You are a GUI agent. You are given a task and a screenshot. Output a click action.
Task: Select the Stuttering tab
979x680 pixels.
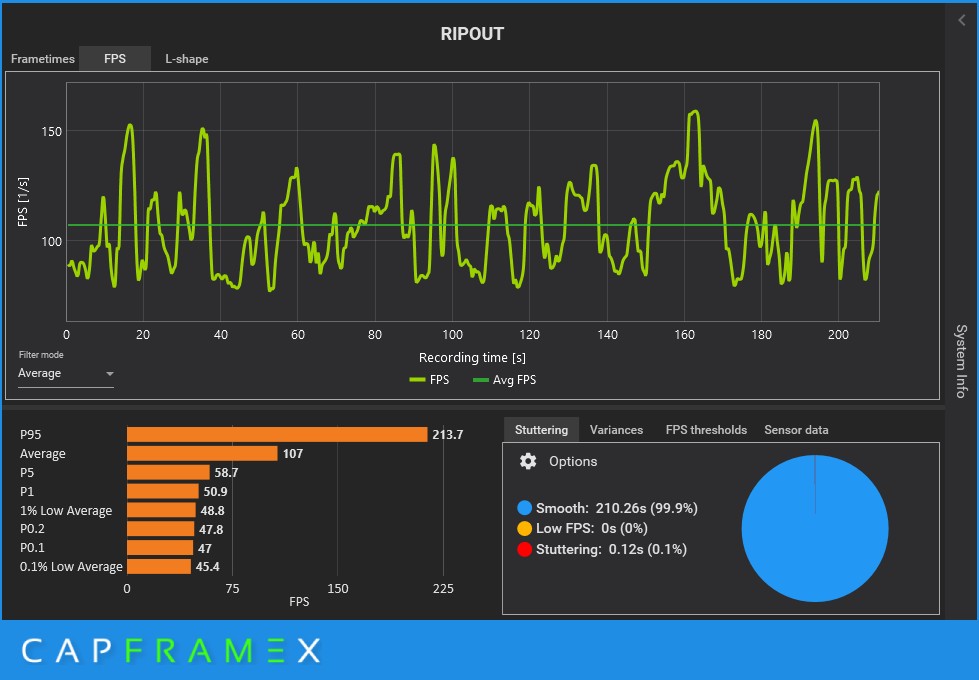(x=541, y=430)
